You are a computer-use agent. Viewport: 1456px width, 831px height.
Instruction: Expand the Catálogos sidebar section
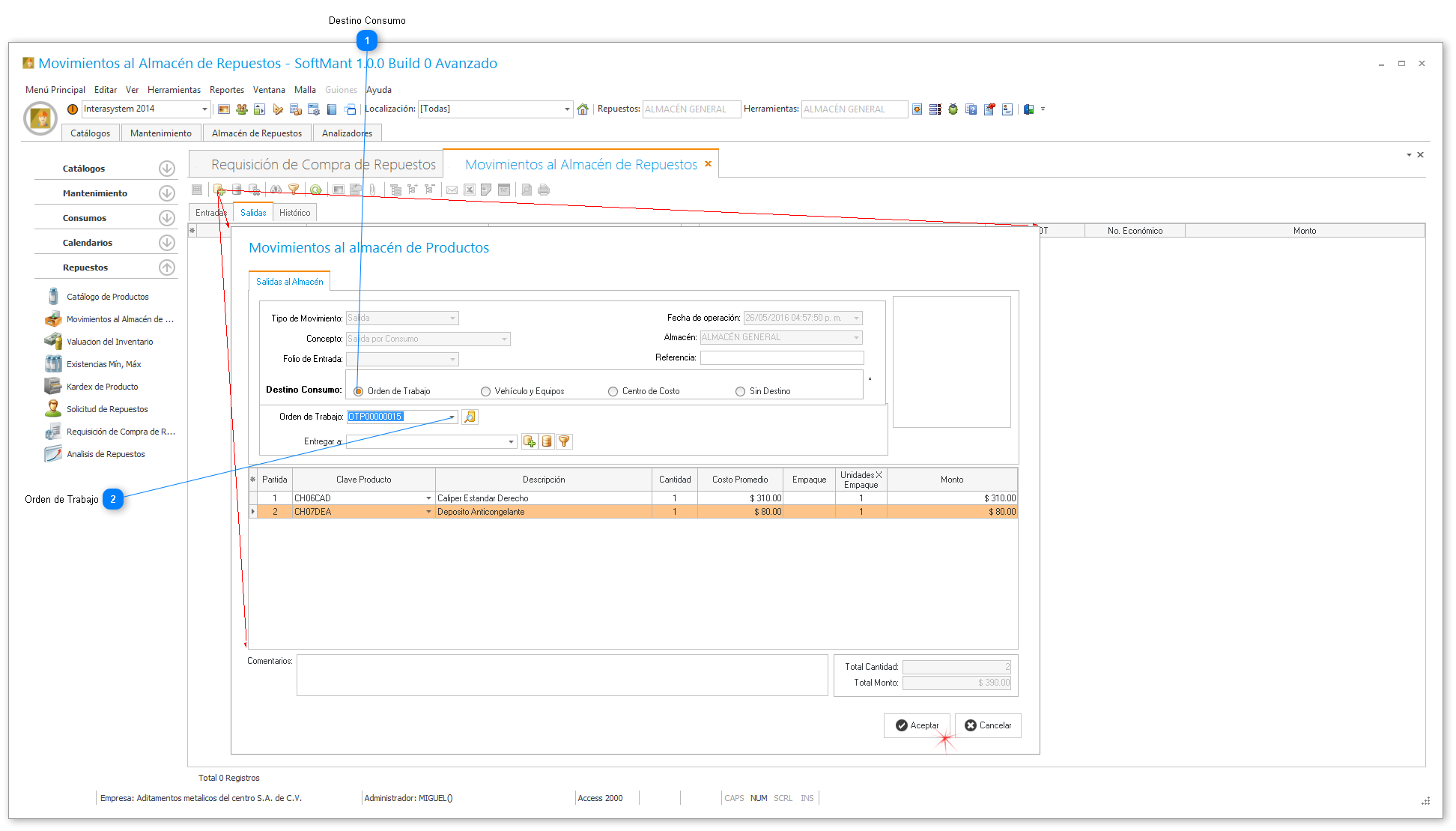point(167,169)
